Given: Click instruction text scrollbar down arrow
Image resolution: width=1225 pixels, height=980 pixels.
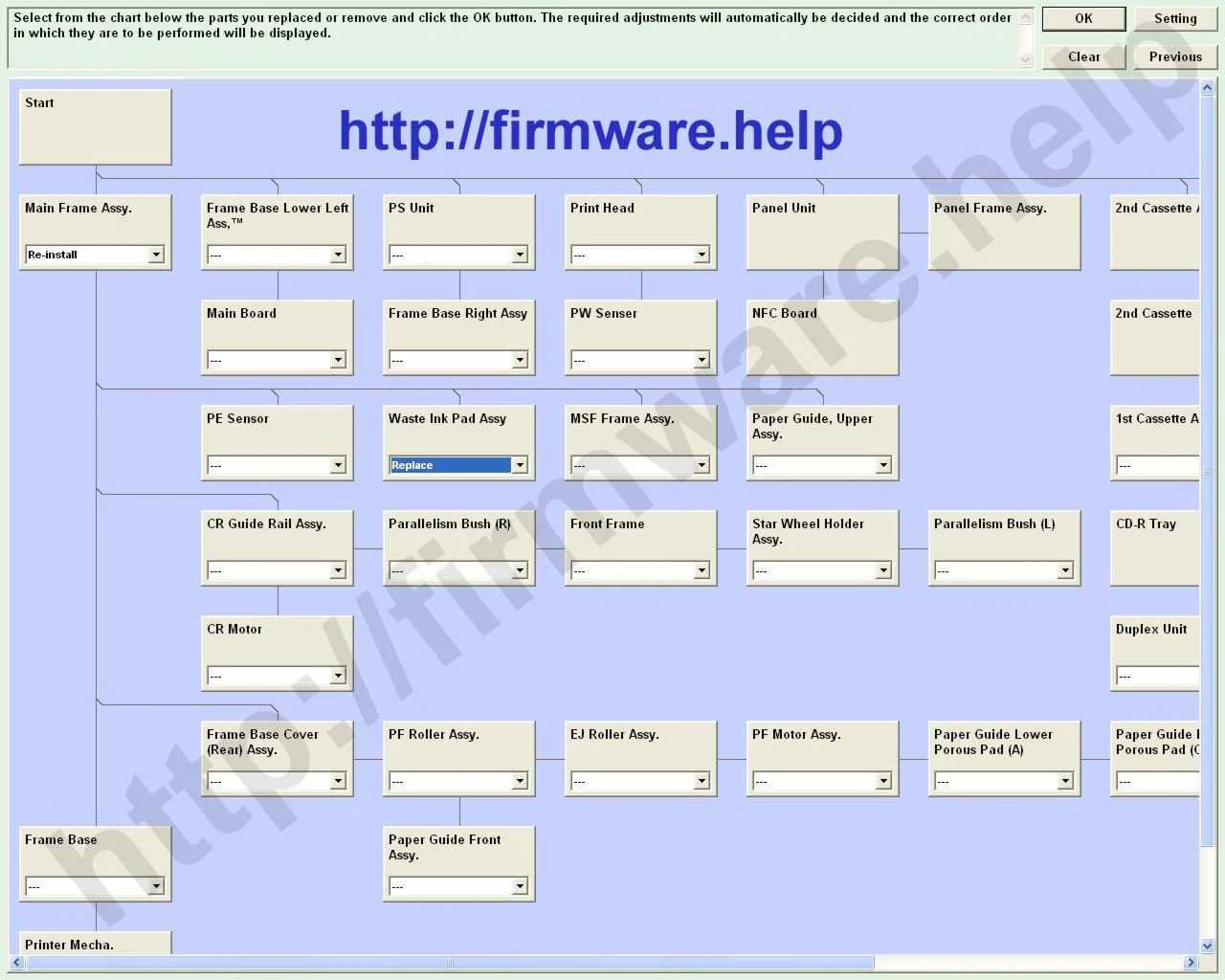Looking at the screenshot, I should (1026, 59).
